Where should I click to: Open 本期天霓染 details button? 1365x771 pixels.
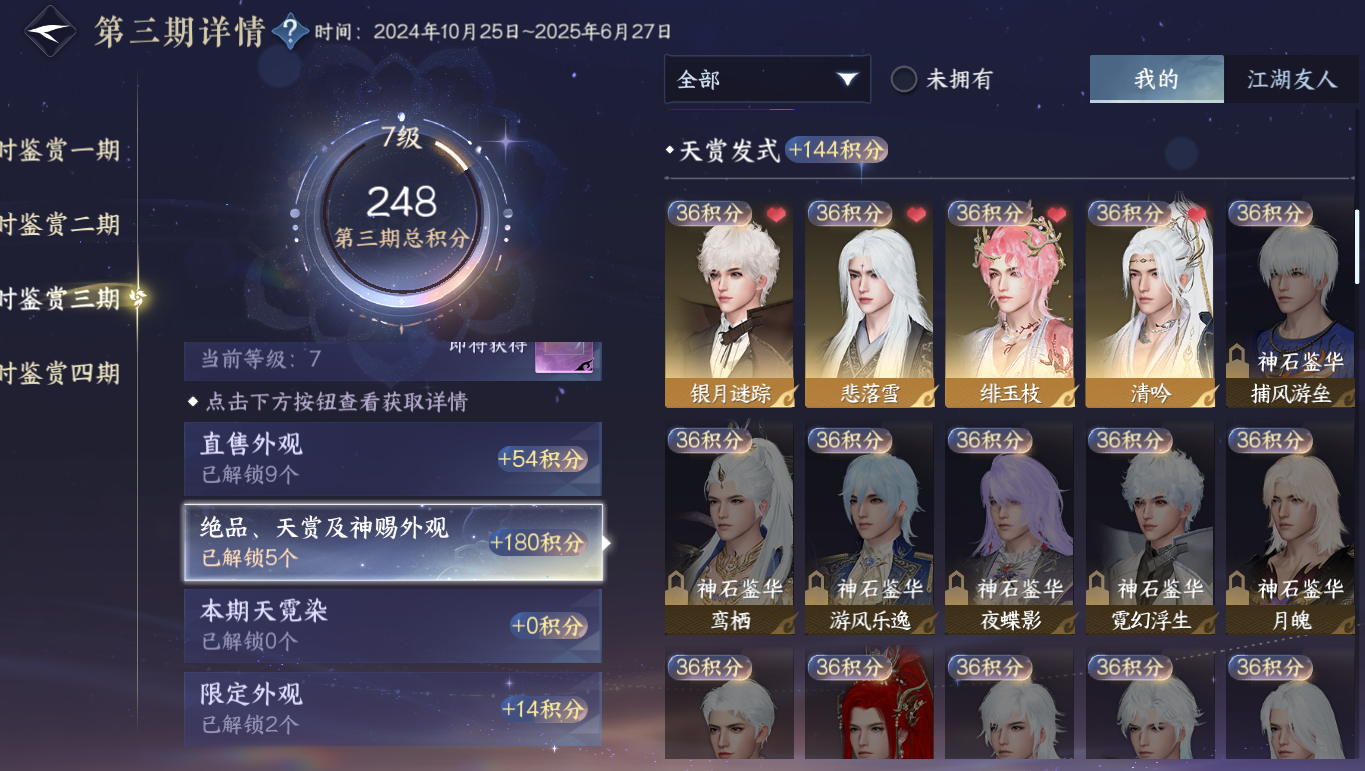coord(393,626)
